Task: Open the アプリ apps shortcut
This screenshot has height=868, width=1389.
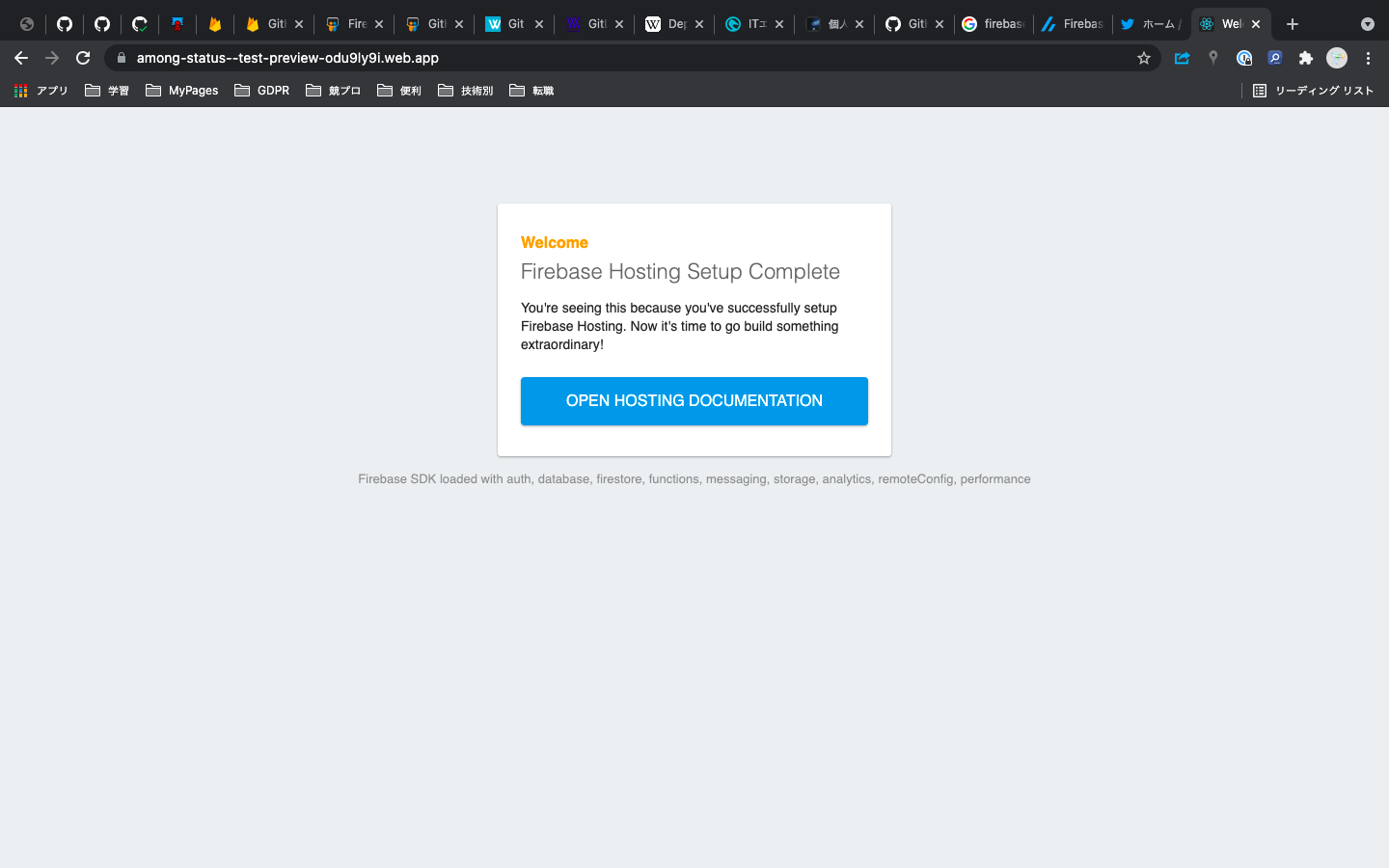Action: click(41, 91)
